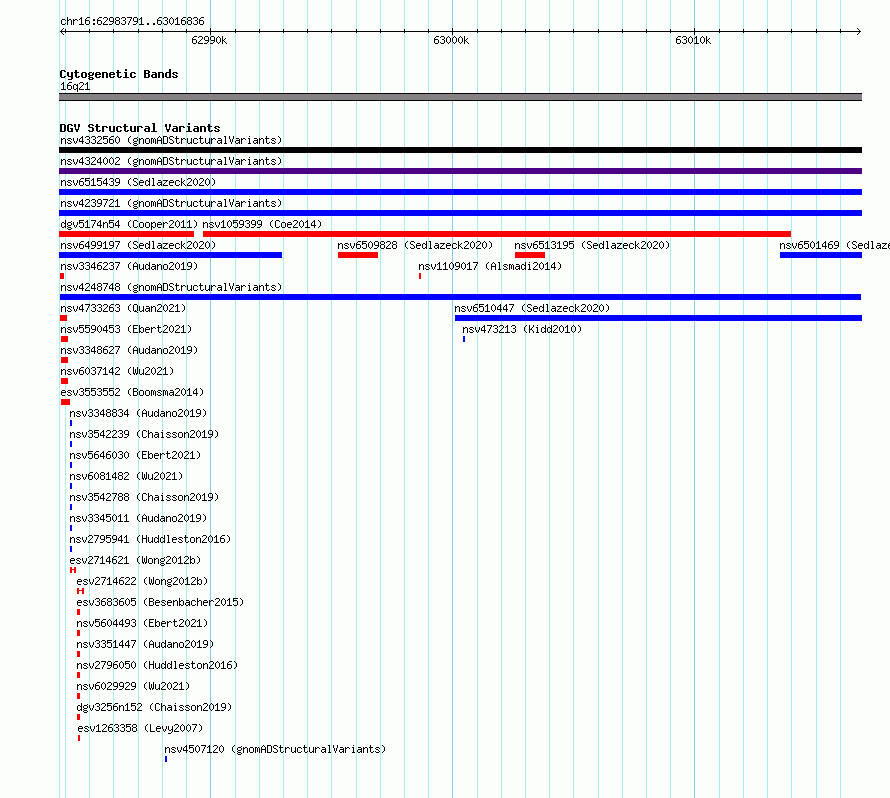Open nsv3542788 Chaisson2019 label

pyautogui.click(x=144, y=497)
